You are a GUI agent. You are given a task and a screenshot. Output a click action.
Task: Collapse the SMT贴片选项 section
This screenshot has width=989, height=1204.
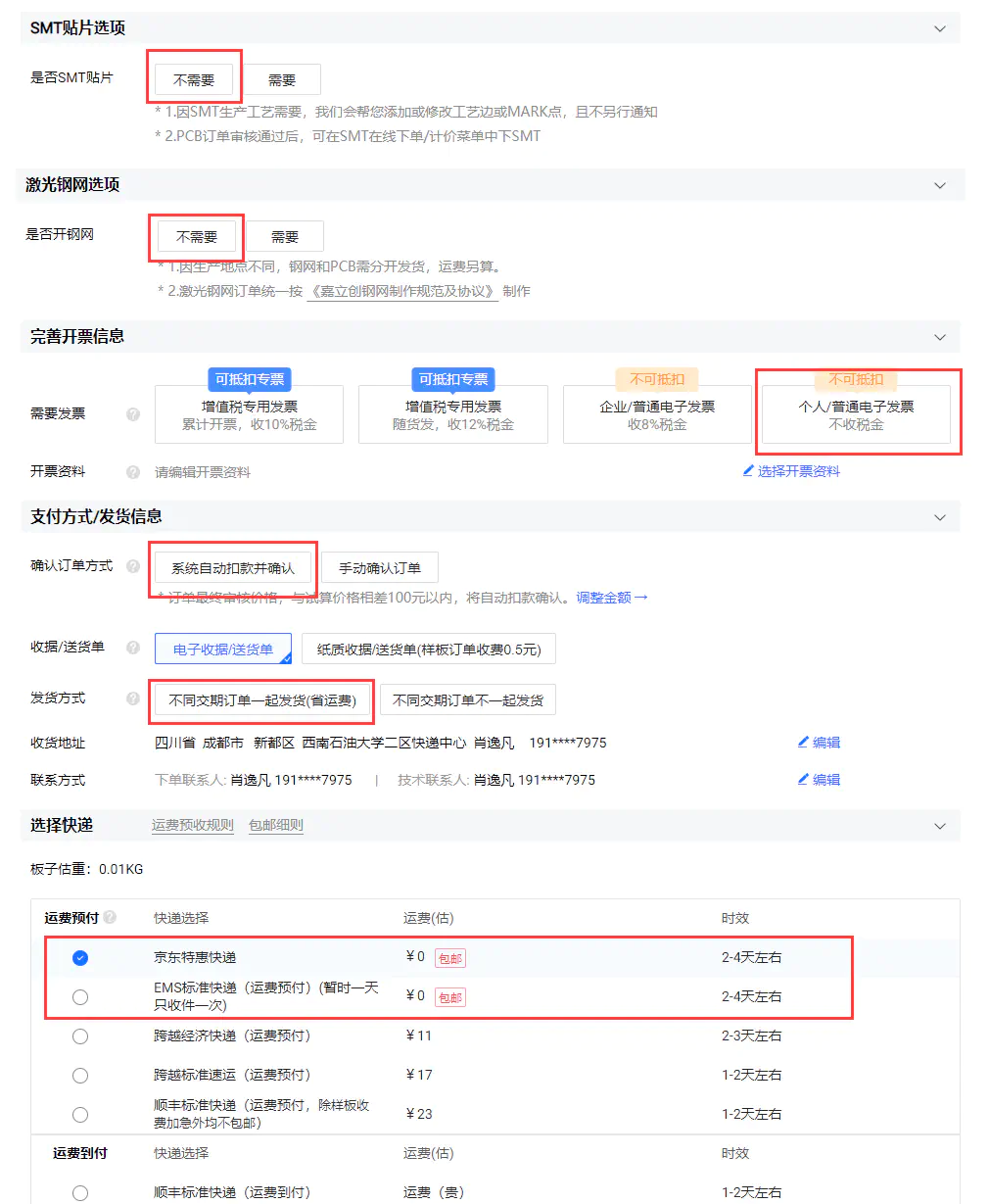[x=939, y=27]
